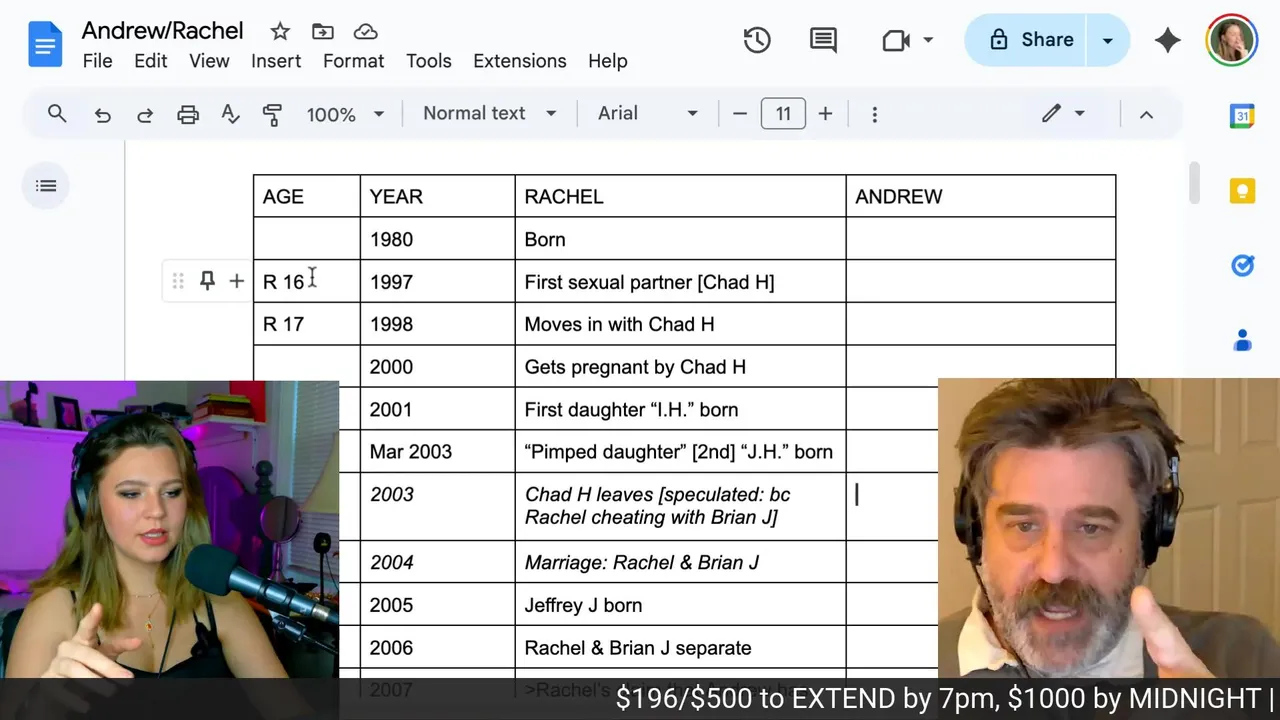Grab the row drag handle dots

pyautogui.click(x=178, y=282)
